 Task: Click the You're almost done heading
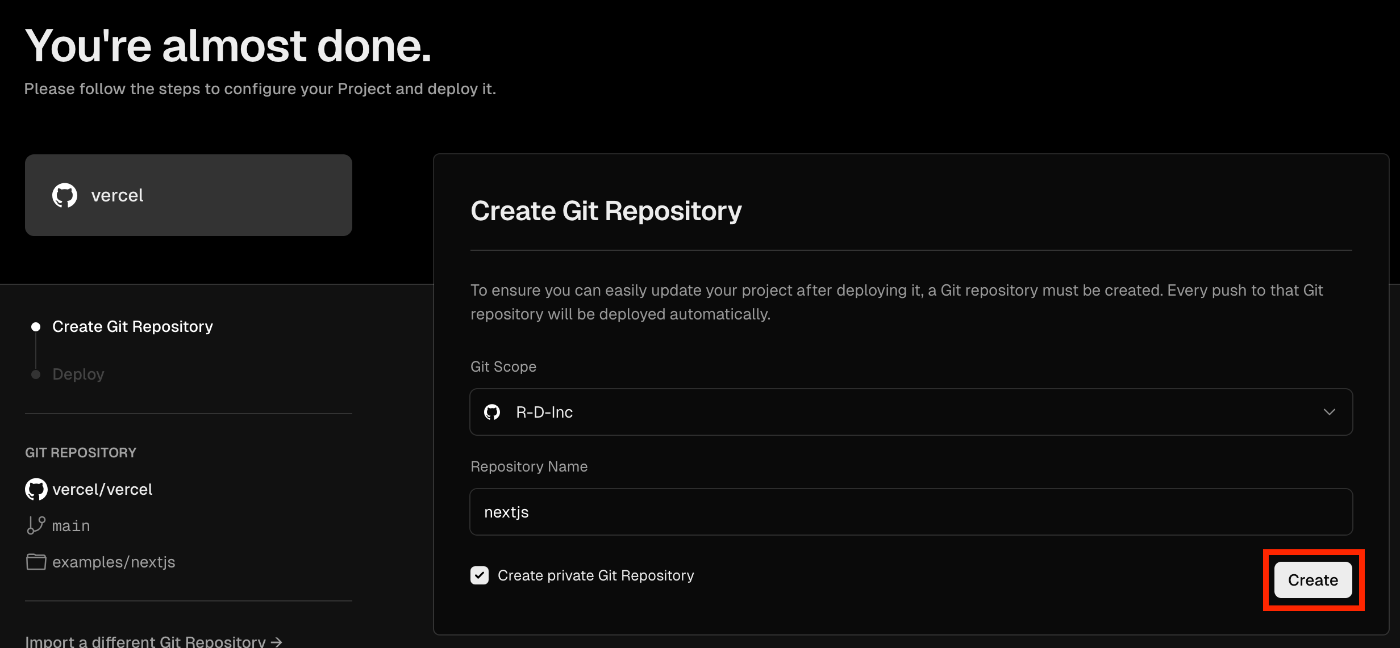(x=228, y=46)
